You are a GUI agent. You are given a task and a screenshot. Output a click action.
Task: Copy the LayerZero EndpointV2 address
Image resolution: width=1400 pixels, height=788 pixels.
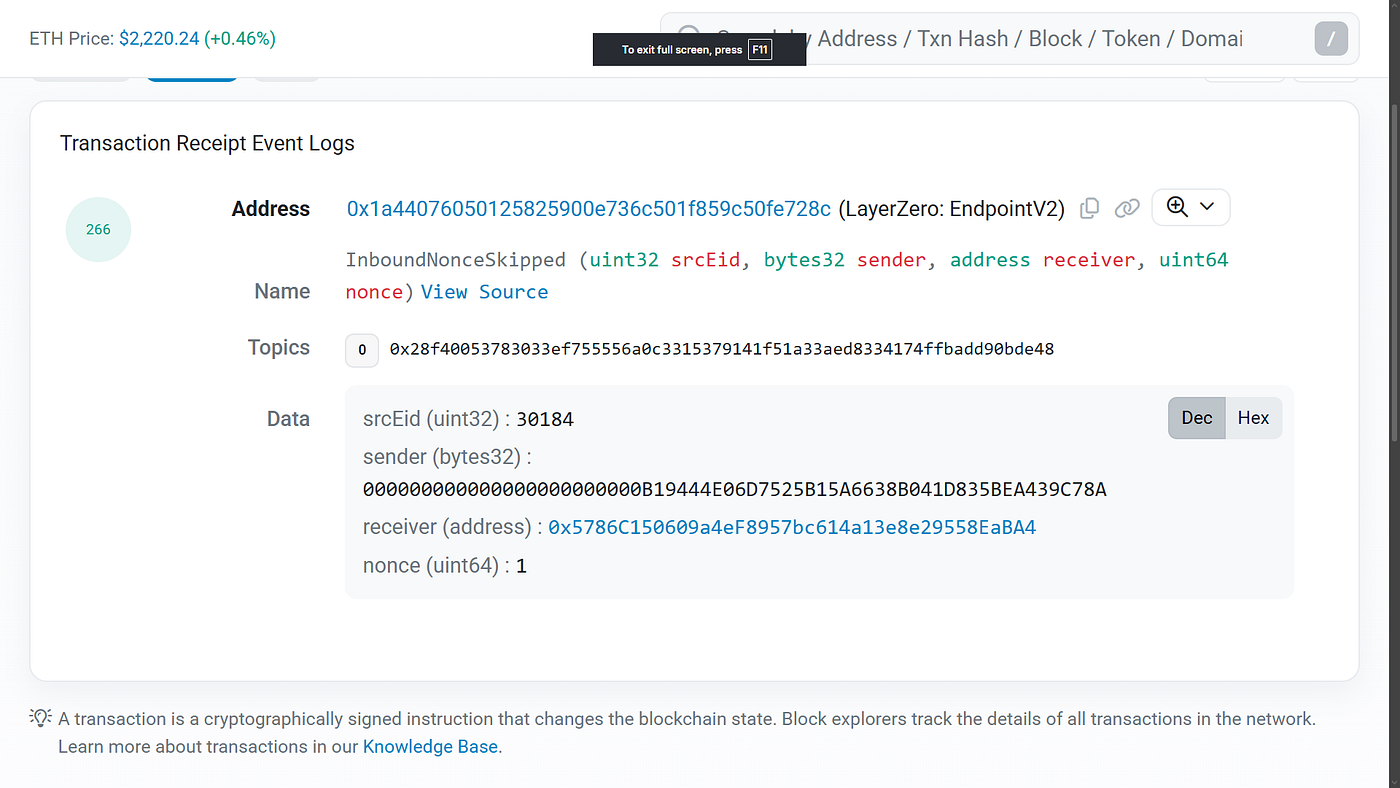1090,208
